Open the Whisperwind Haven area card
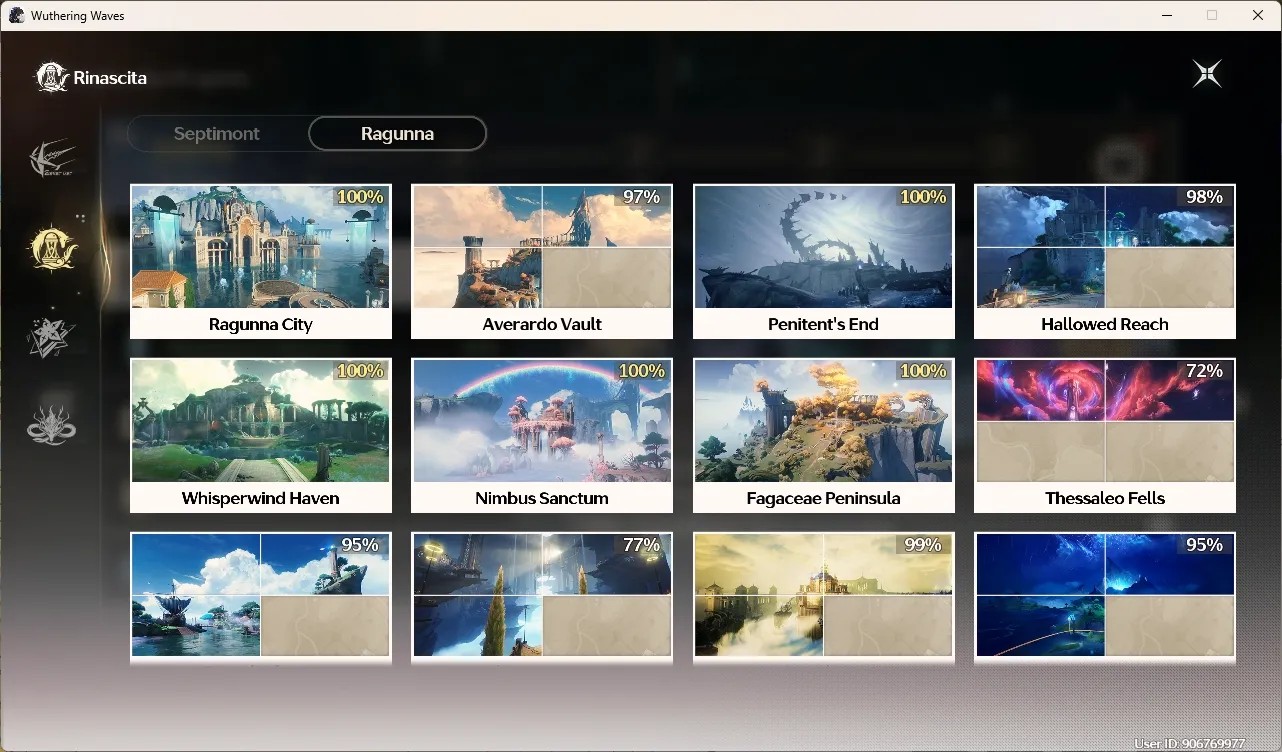The width and height of the screenshot is (1282, 752). pyautogui.click(x=261, y=435)
